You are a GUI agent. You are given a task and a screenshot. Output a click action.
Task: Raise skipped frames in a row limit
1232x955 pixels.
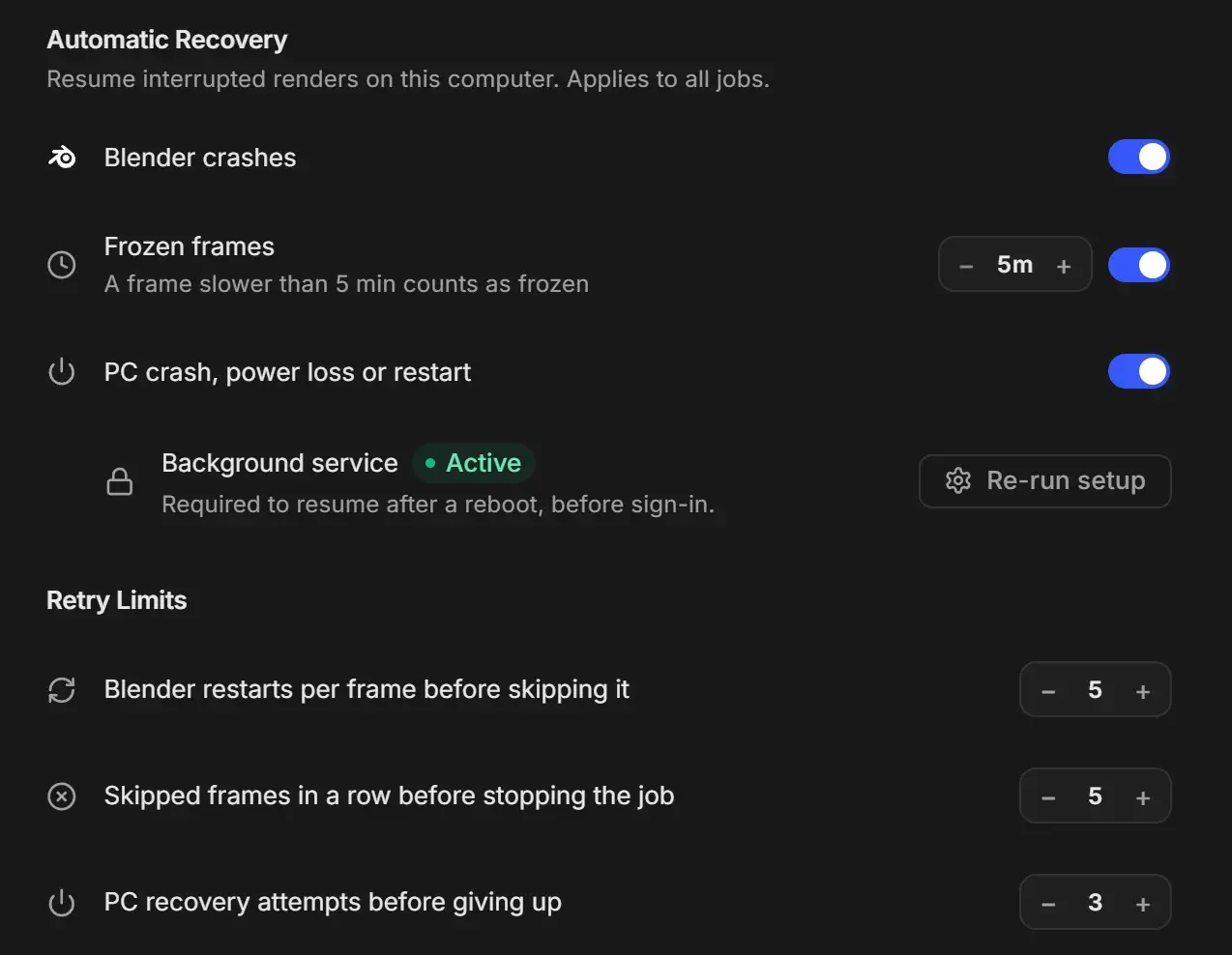click(x=1143, y=797)
